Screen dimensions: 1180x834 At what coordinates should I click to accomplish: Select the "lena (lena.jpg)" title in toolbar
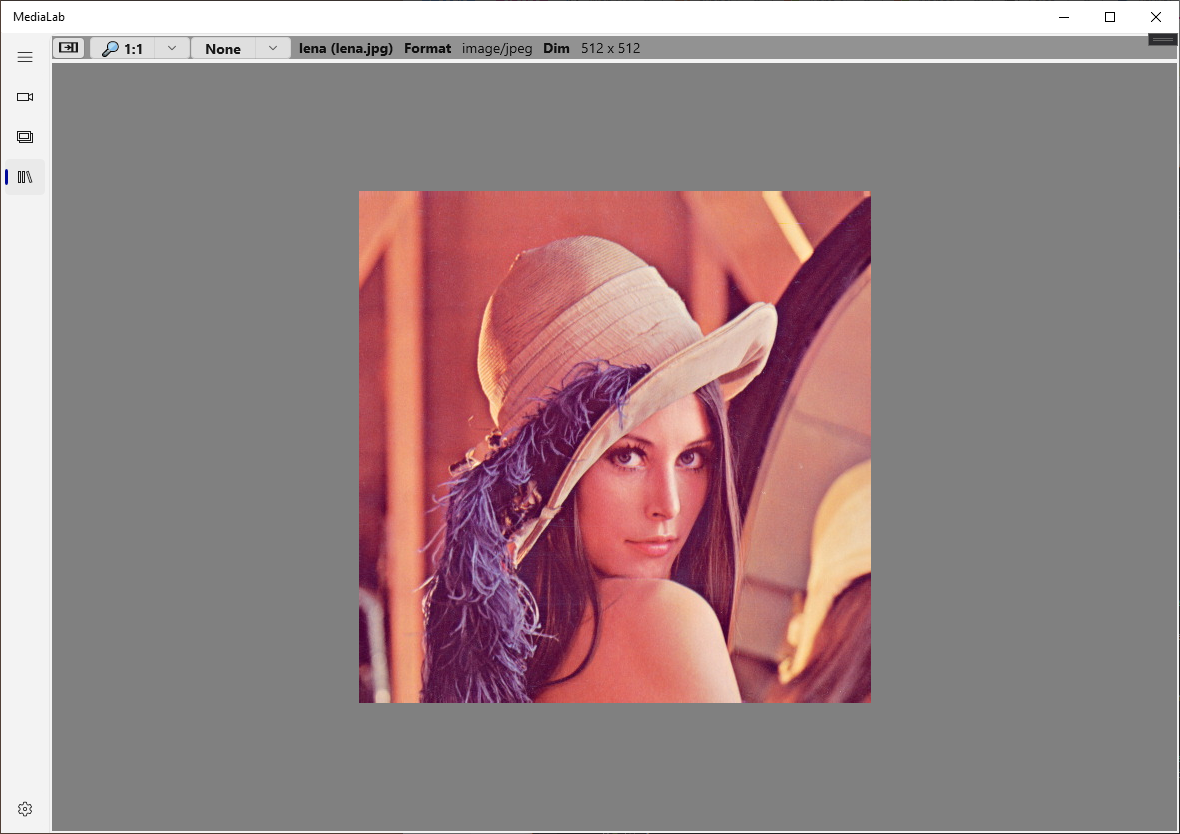[x=345, y=47]
